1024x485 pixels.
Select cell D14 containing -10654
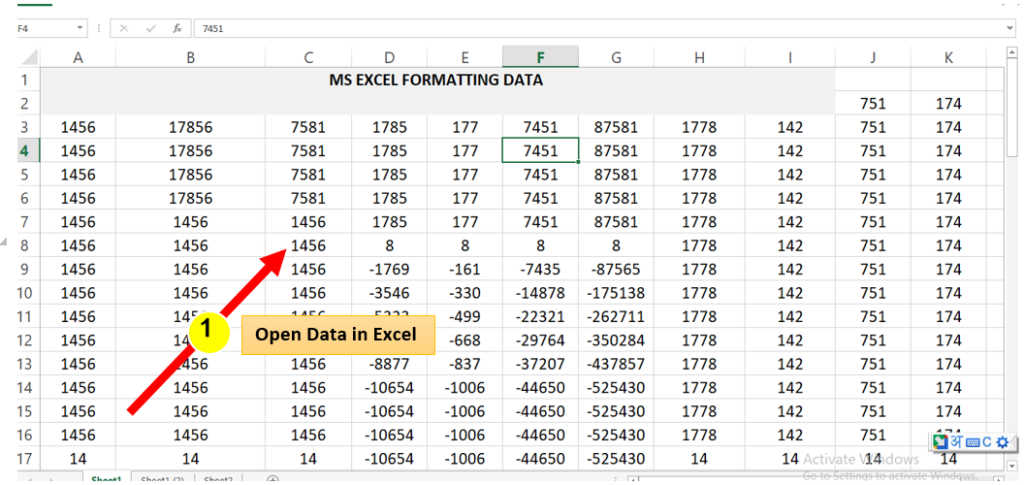(x=389, y=387)
